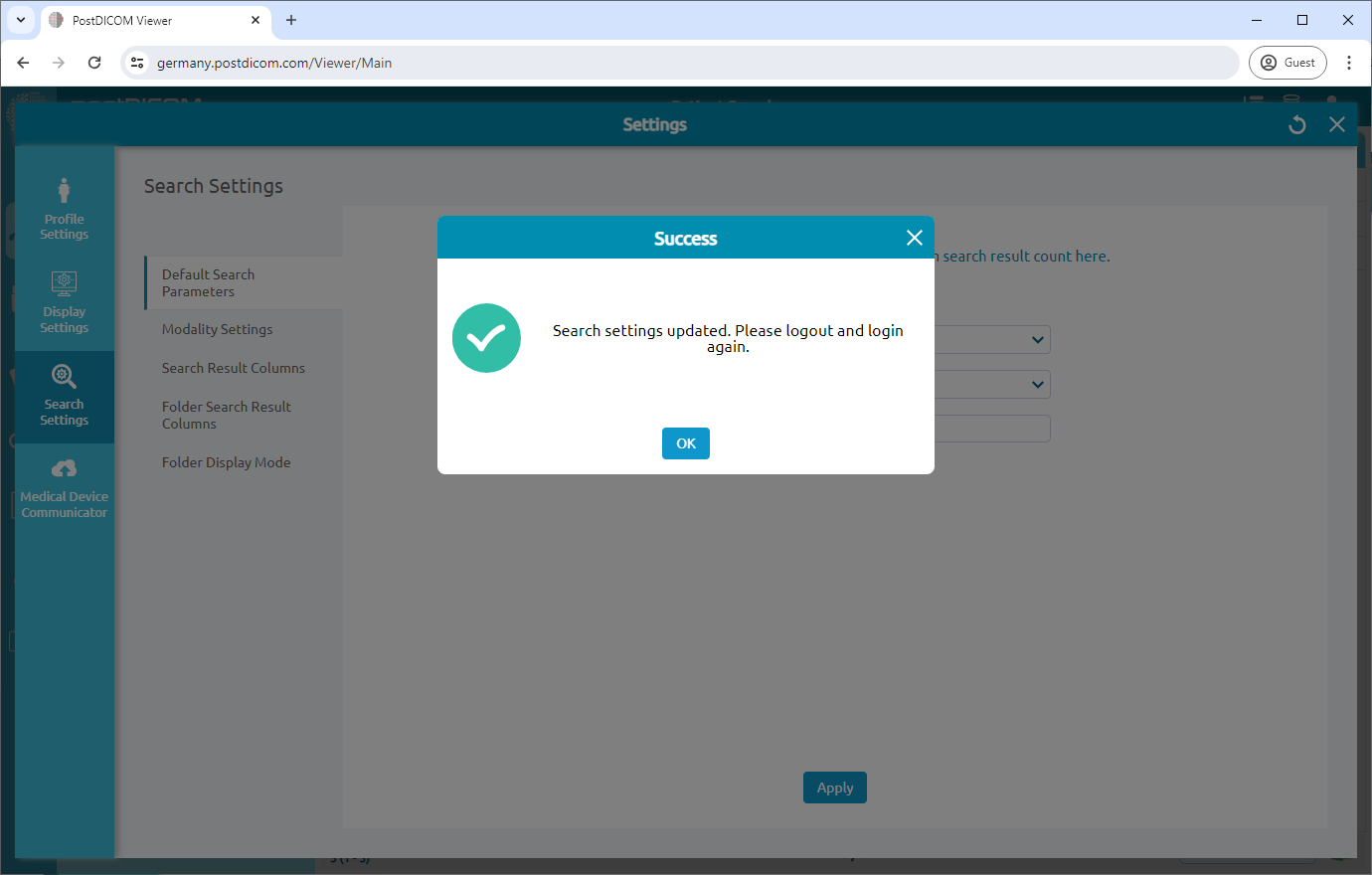
Task: Click inside the browser address bar
Action: tap(597, 62)
